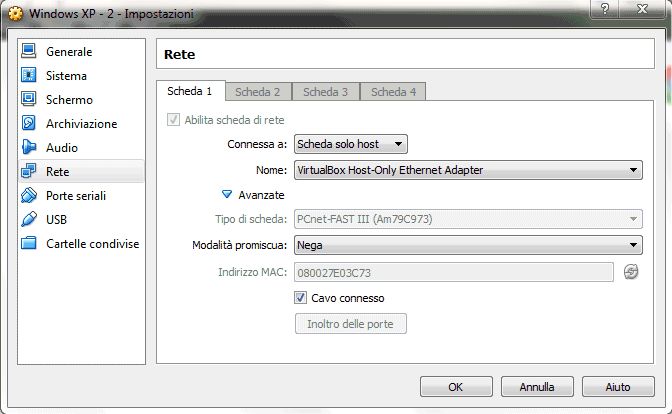Switch to the Scheda 3 tab
The width and height of the screenshot is (672, 414).
[325, 92]
